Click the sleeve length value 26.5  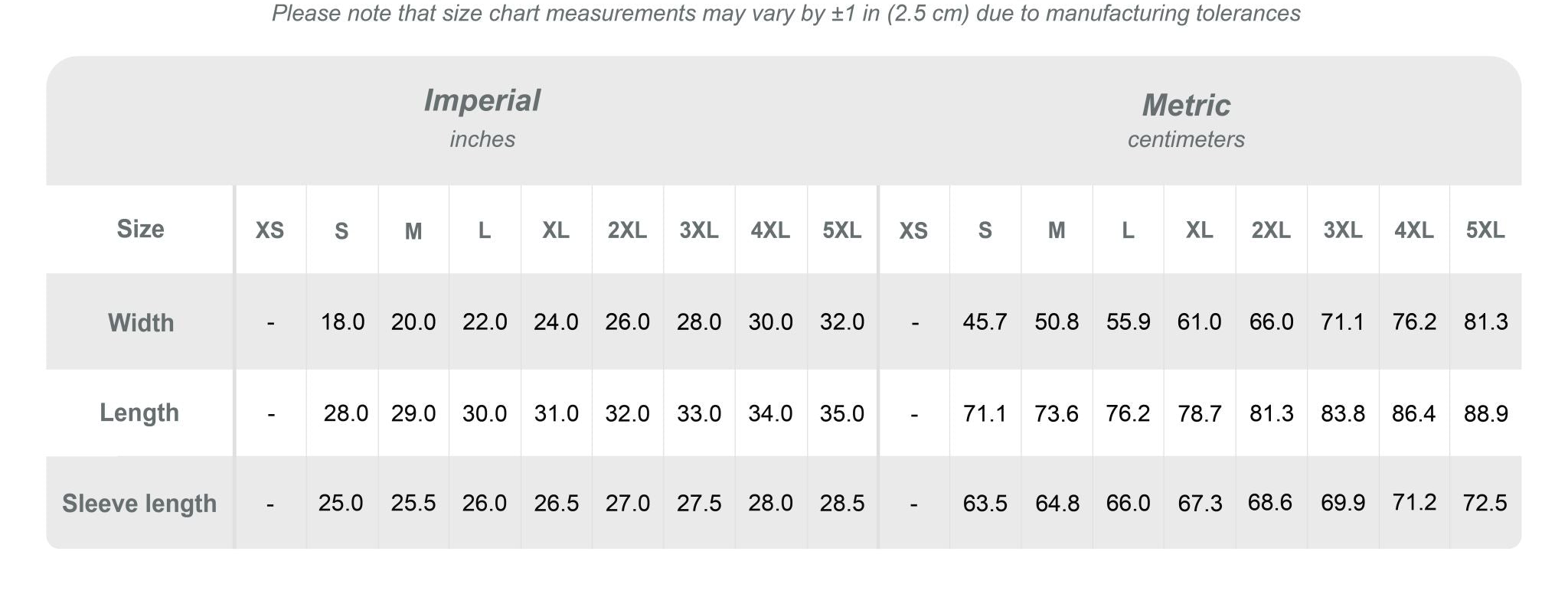(x=556, y=503)
